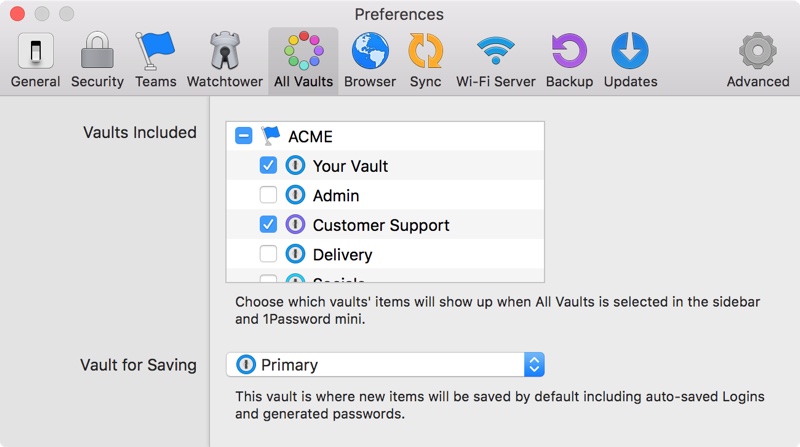Open Wi-Fi Server settings

[494, 60]
